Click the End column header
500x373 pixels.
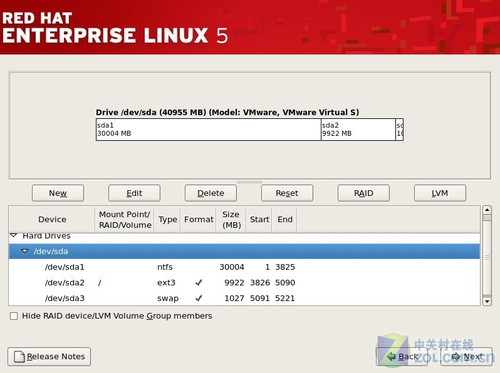click(x=285, y=219)
